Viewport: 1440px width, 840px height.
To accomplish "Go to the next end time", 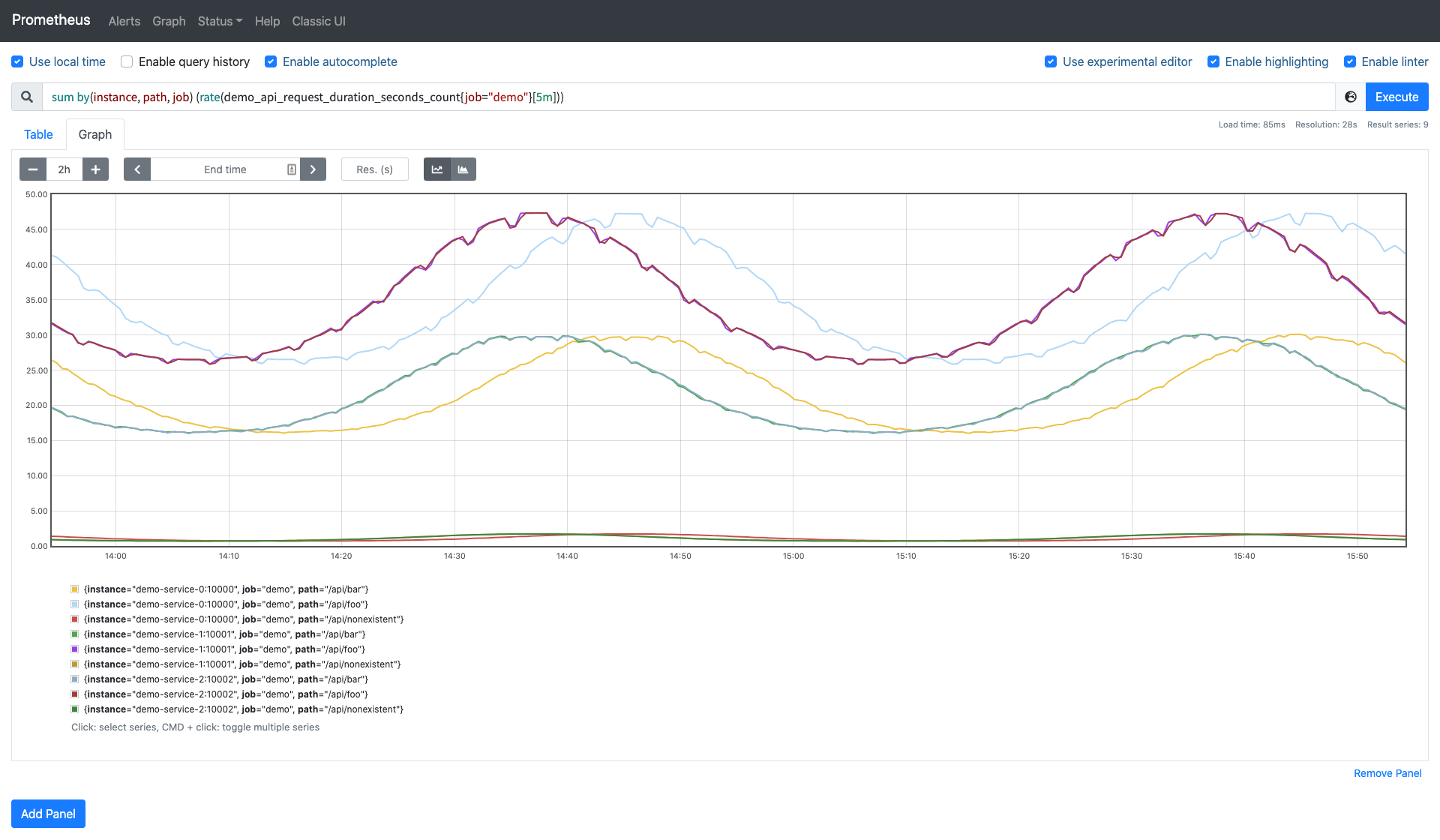I will point(313,169).
